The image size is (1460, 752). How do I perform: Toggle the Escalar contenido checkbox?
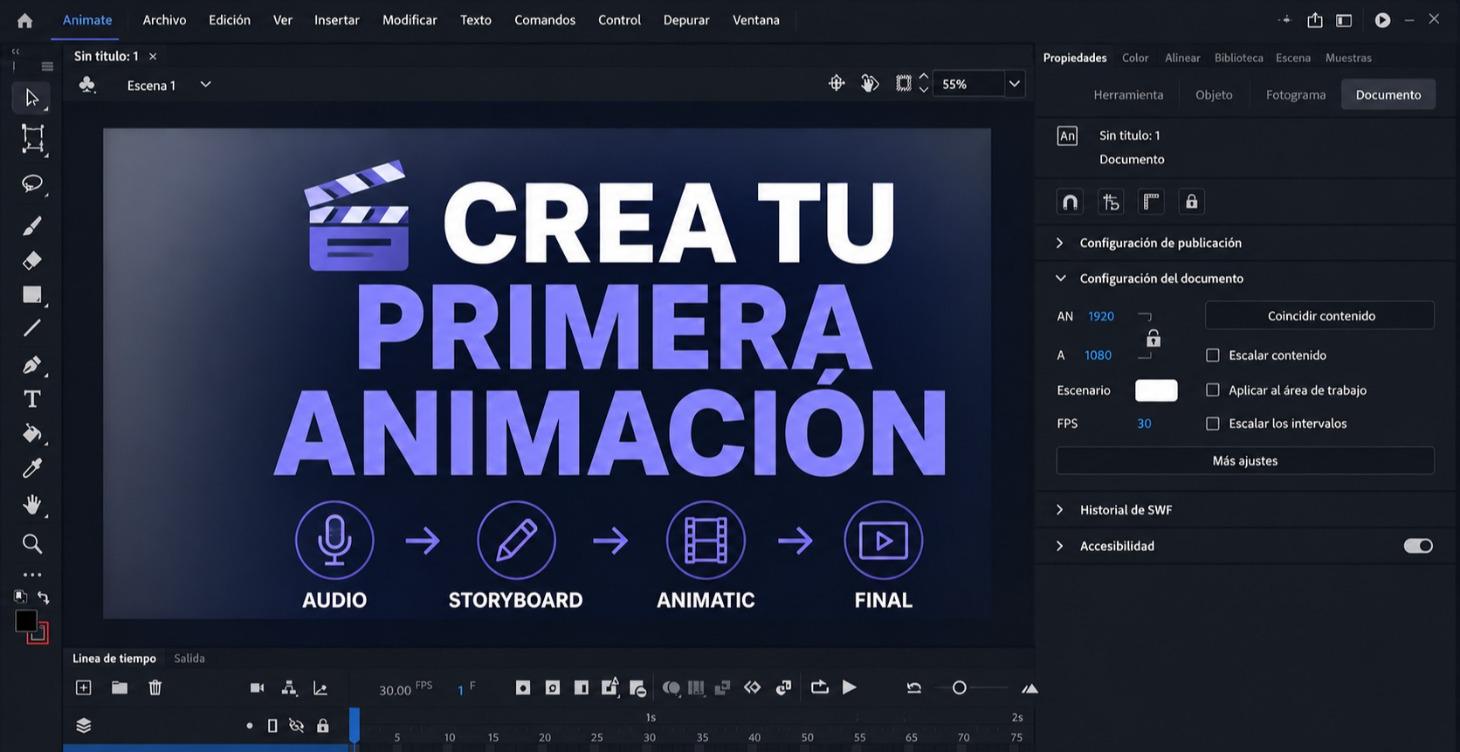tap(1213, 355)
